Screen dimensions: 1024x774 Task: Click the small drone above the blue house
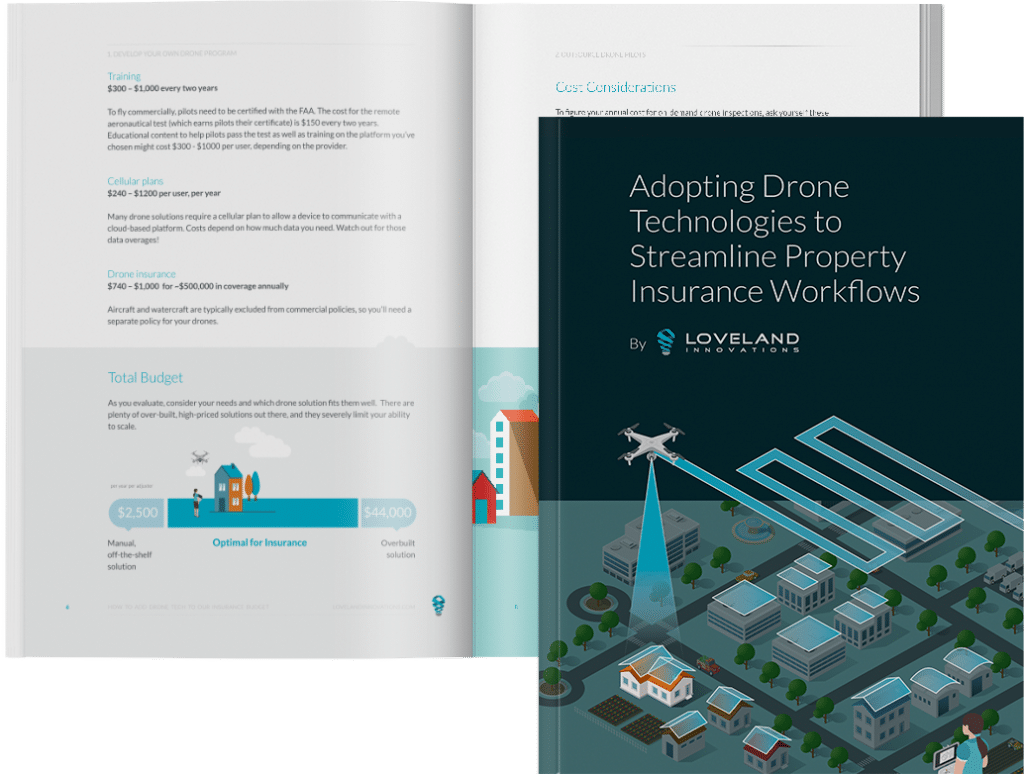200,457
